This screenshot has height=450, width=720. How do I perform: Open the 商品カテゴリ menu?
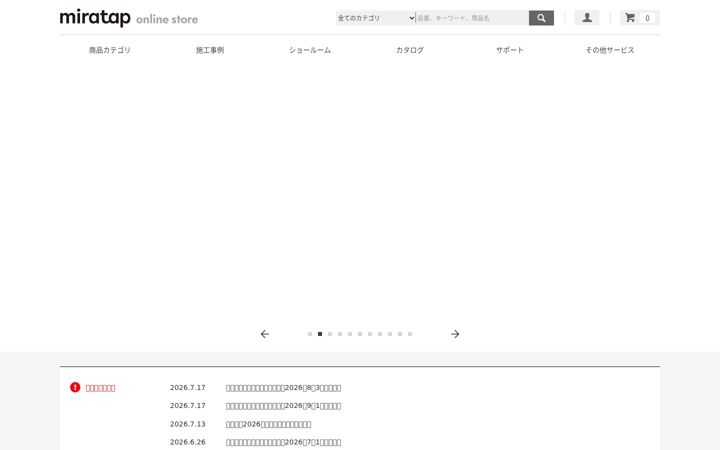click(x=110, y=50)
